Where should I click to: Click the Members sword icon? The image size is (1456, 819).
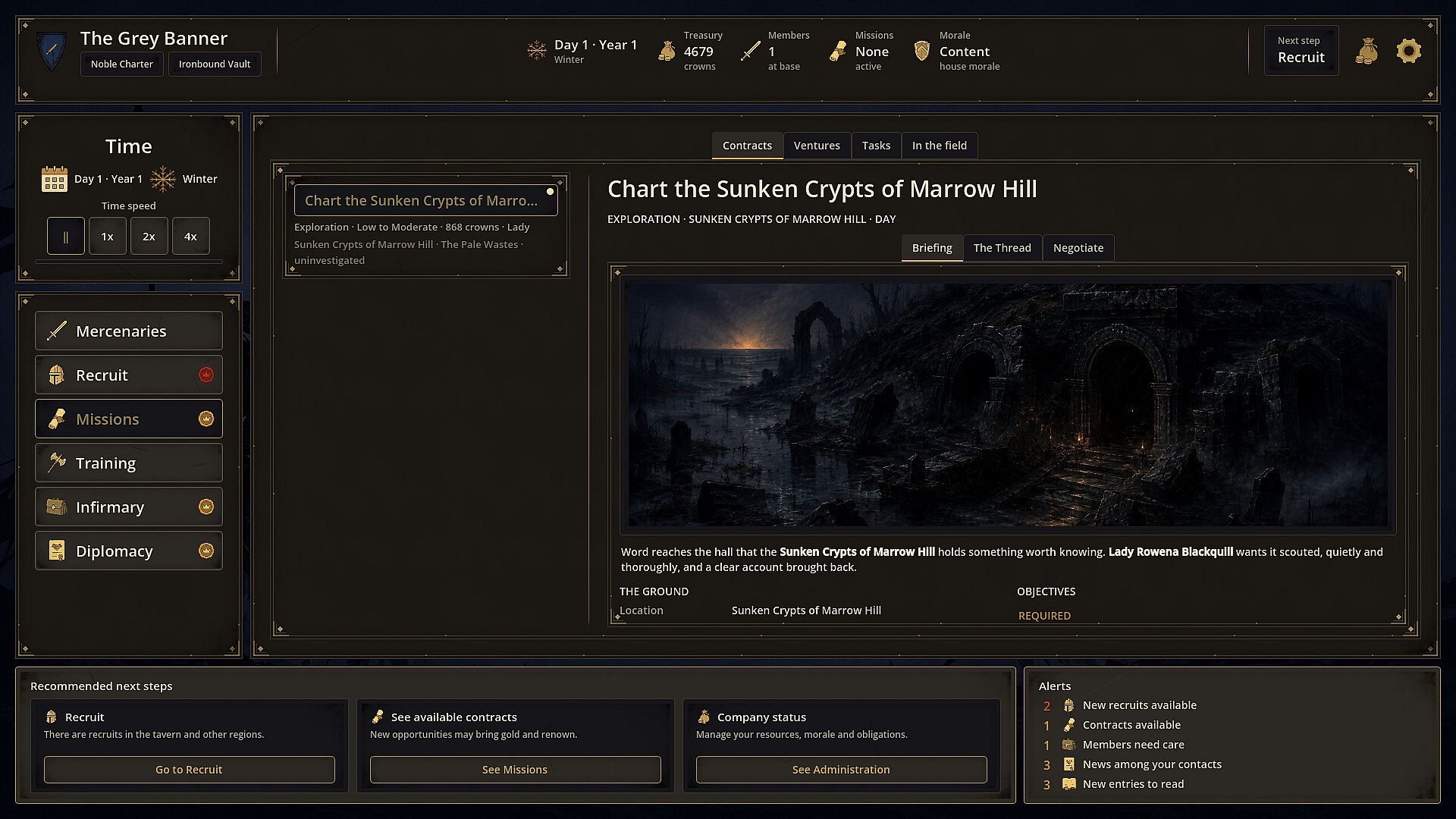pos(751,51)
